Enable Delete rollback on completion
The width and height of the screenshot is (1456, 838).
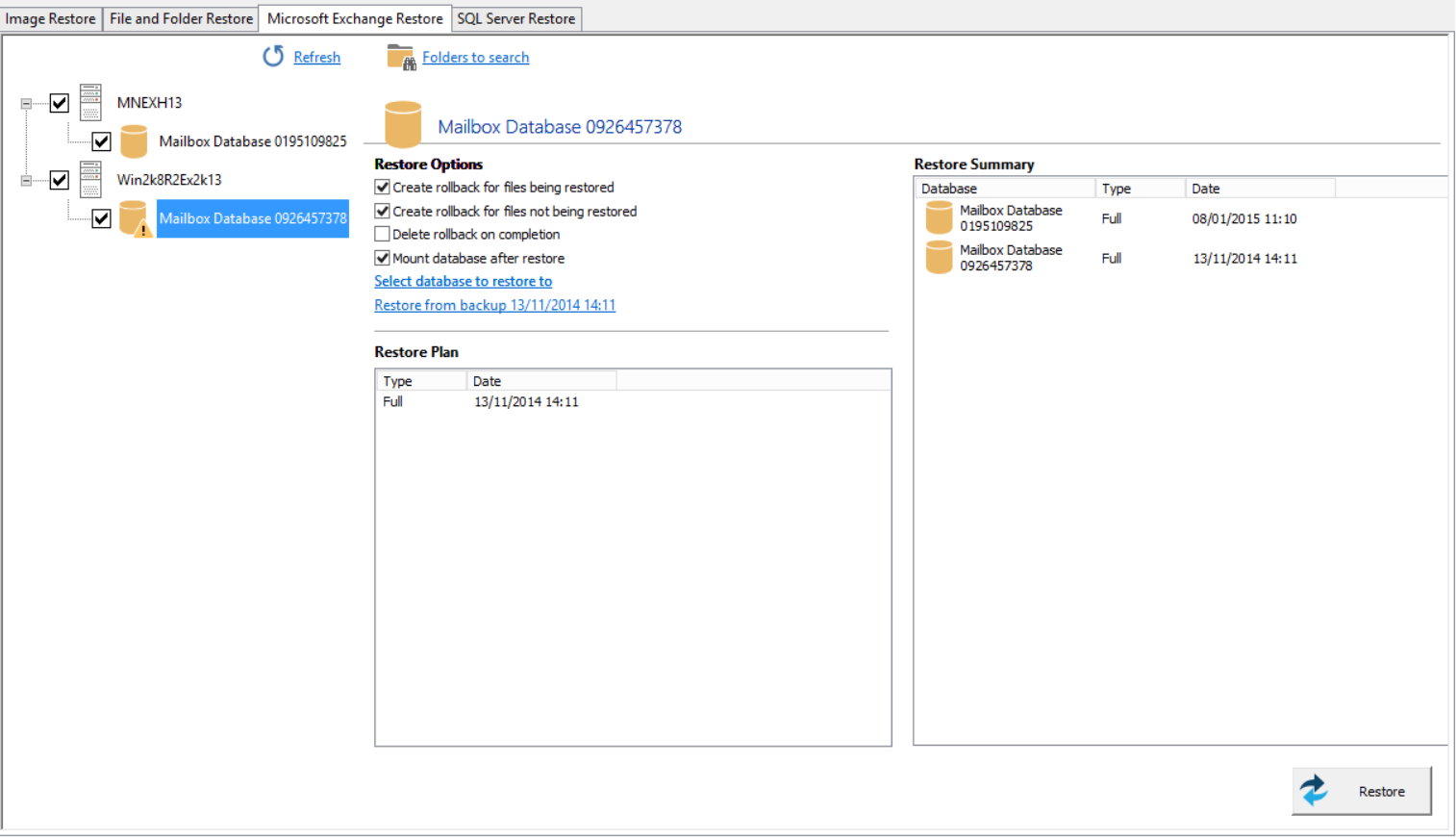click(x=383, y=235)
